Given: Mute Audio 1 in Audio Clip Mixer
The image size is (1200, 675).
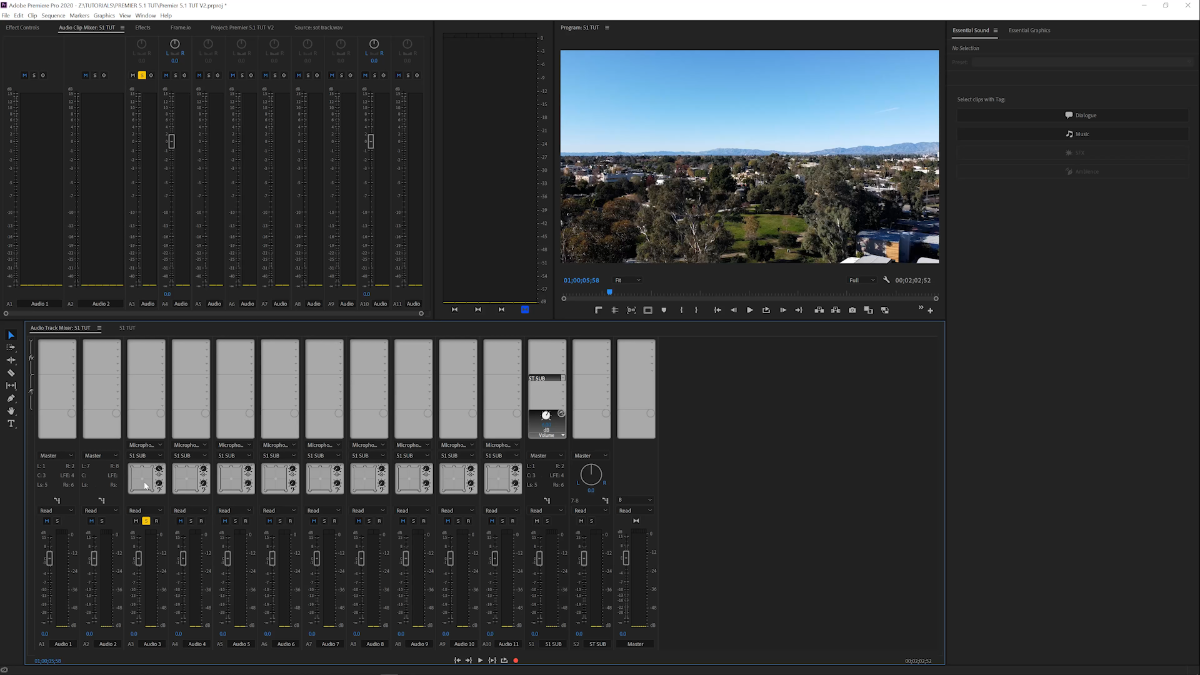Looking at the screenshot, I should (27, 75).
